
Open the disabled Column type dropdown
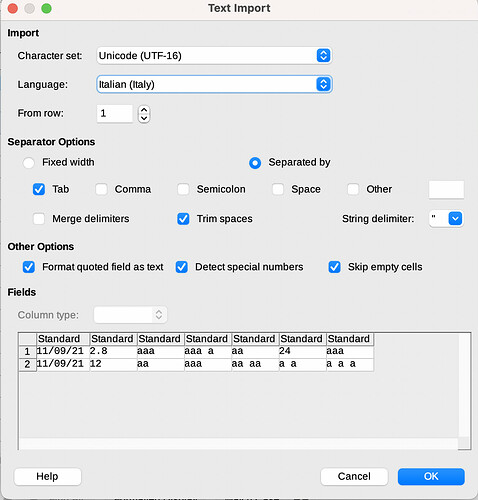(x=130, y=315)
